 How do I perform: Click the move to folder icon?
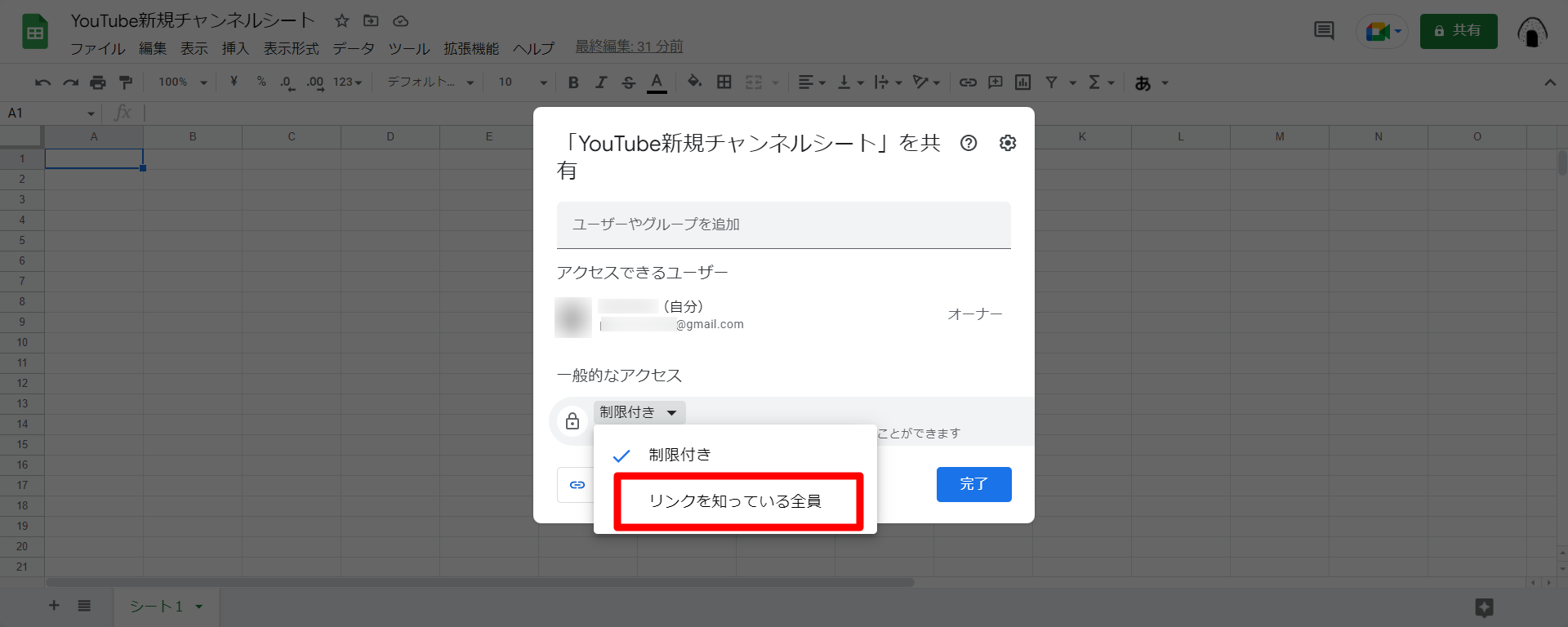371,21
